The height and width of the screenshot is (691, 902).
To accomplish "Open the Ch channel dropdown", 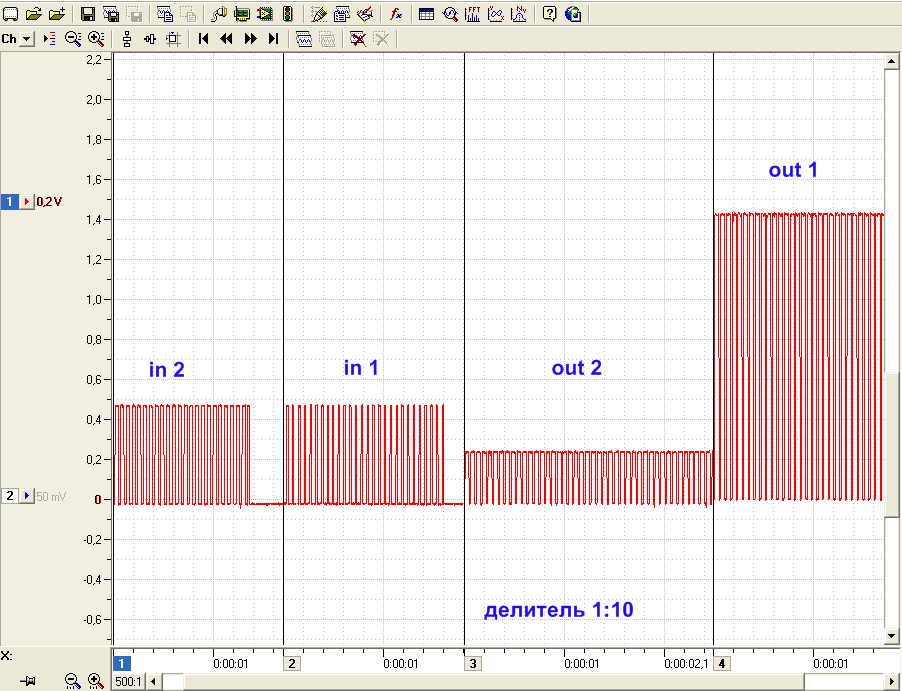I will (26, 39).
